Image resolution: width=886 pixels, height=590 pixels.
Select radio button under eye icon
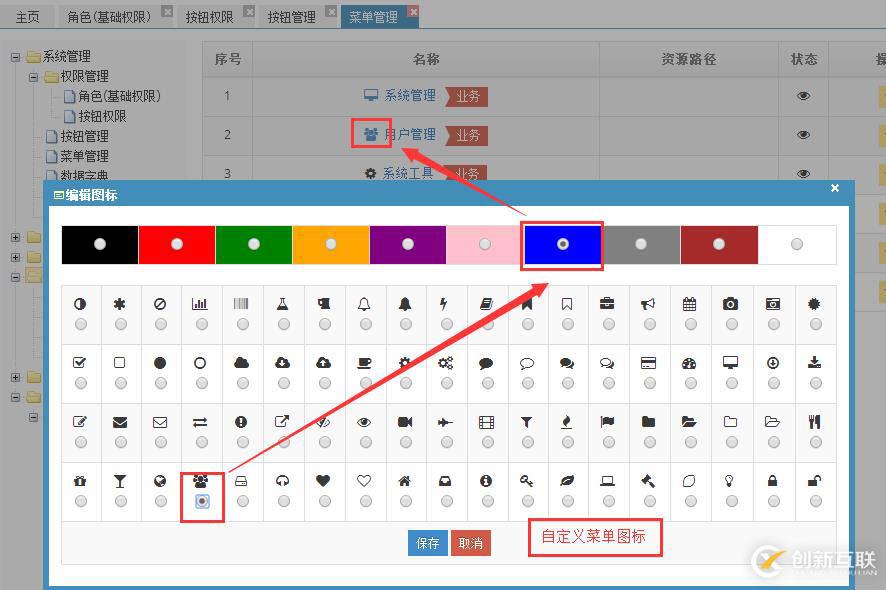click(x=366, y=442)
